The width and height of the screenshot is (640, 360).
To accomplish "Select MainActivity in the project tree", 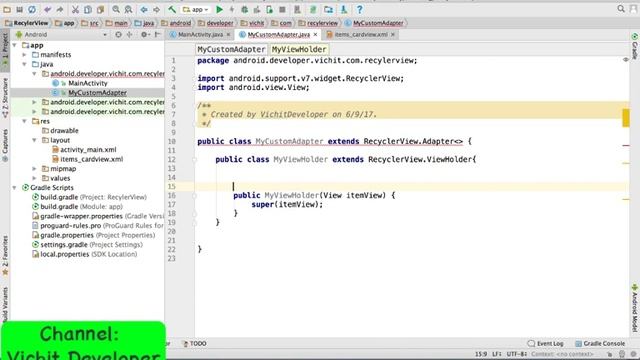I will (x=87, y=83).
